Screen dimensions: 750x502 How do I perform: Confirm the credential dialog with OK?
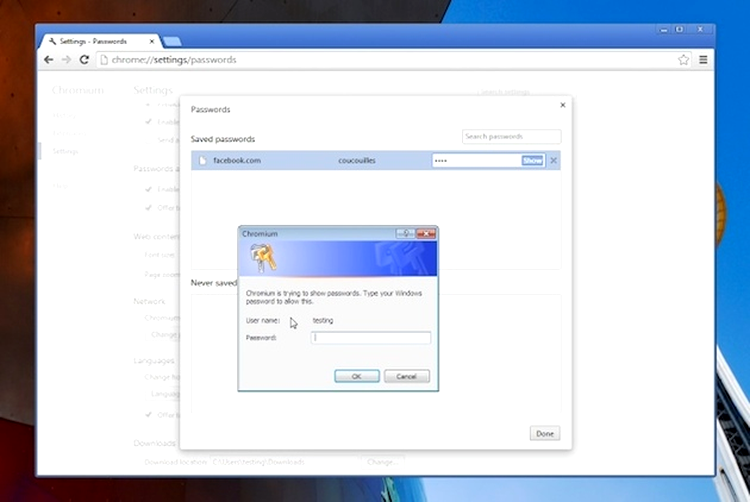(x=357, y=376)
